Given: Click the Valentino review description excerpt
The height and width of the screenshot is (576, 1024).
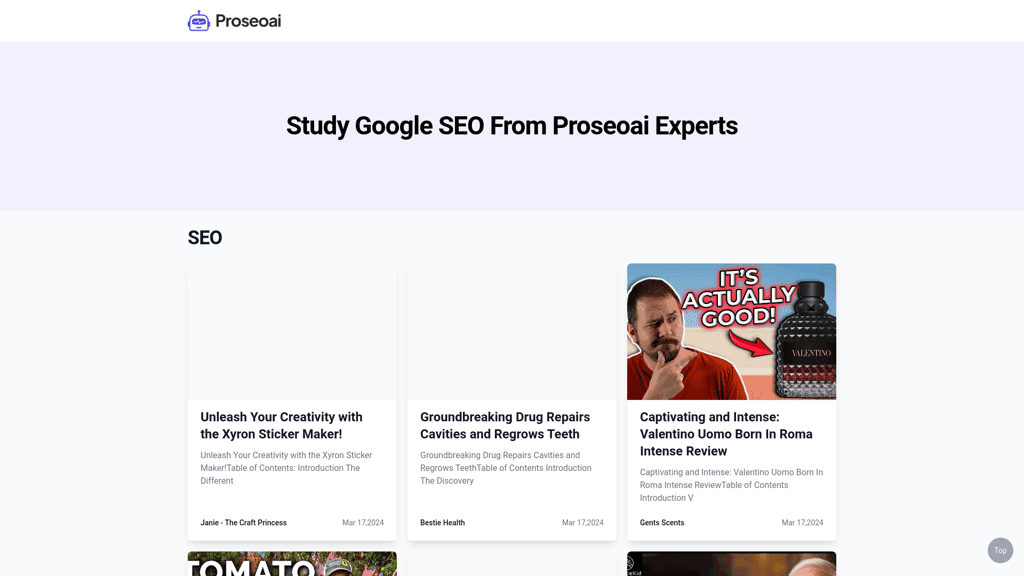Looking at the screenshot, I should coord(731,485).
